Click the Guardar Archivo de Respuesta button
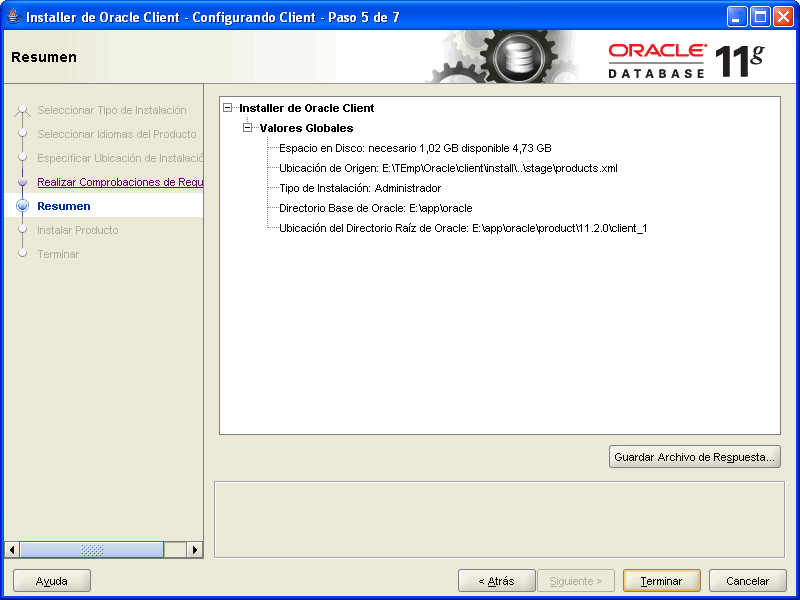800x600 pixels. click(694, 457)
